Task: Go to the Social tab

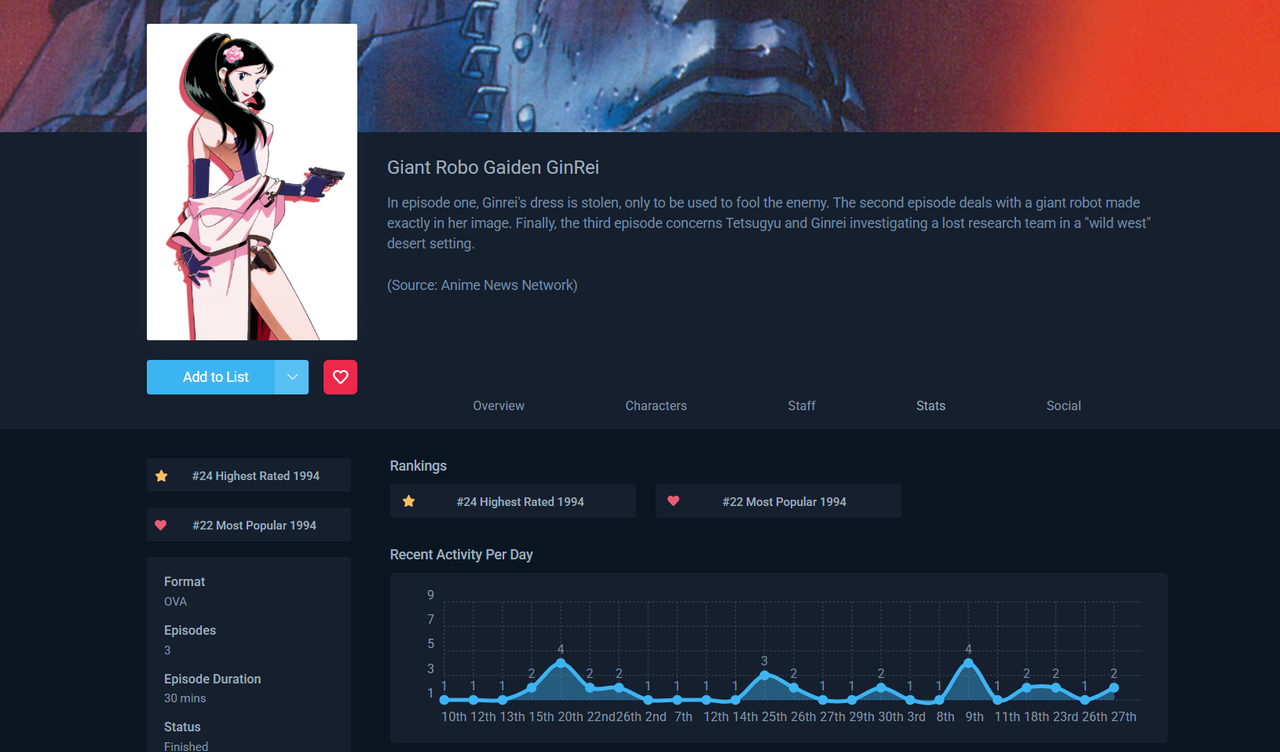Action: click(1063, 405)
